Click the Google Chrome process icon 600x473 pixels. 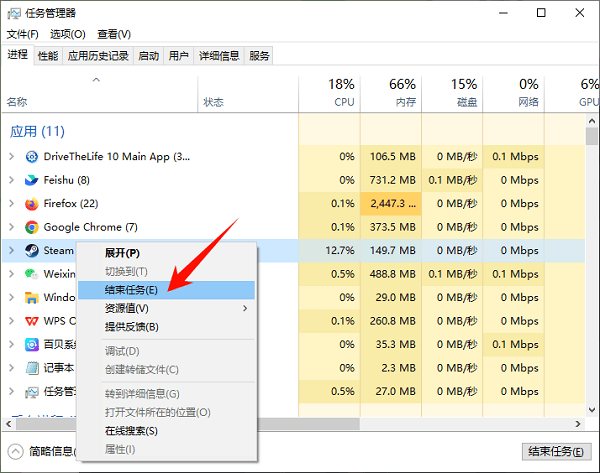[x=31, y=227]
